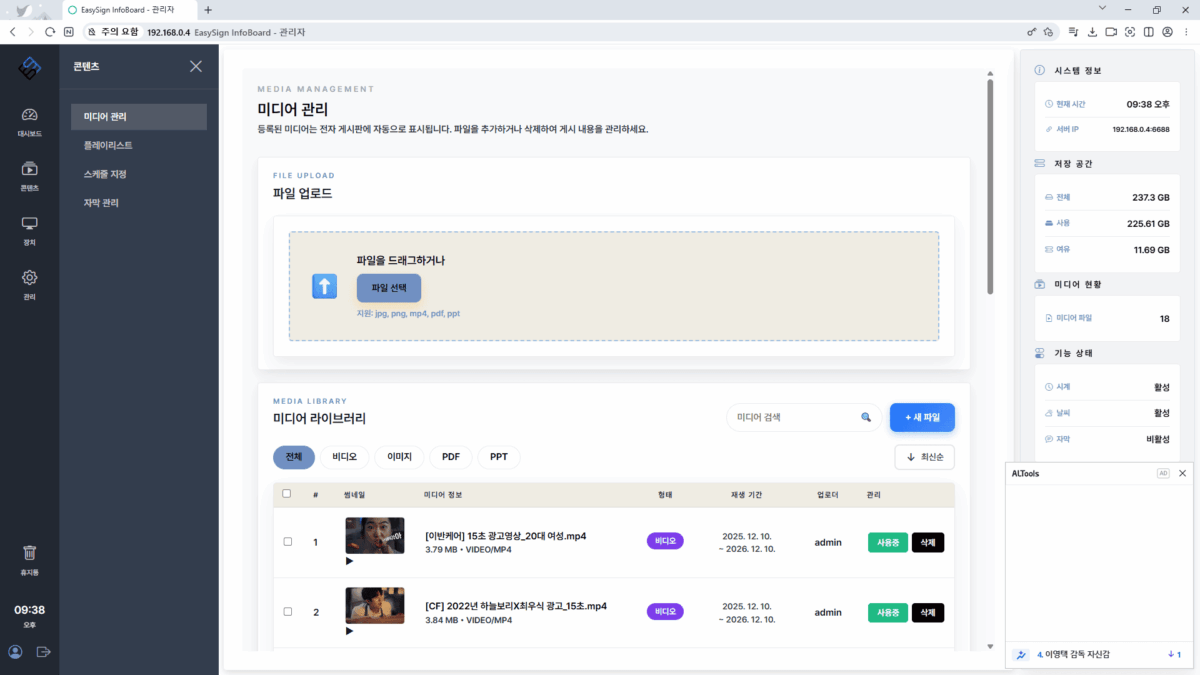Screen dimensions: 1200x675
Task: Check the checkbox for media row 2
Action: tap(287, 612)
